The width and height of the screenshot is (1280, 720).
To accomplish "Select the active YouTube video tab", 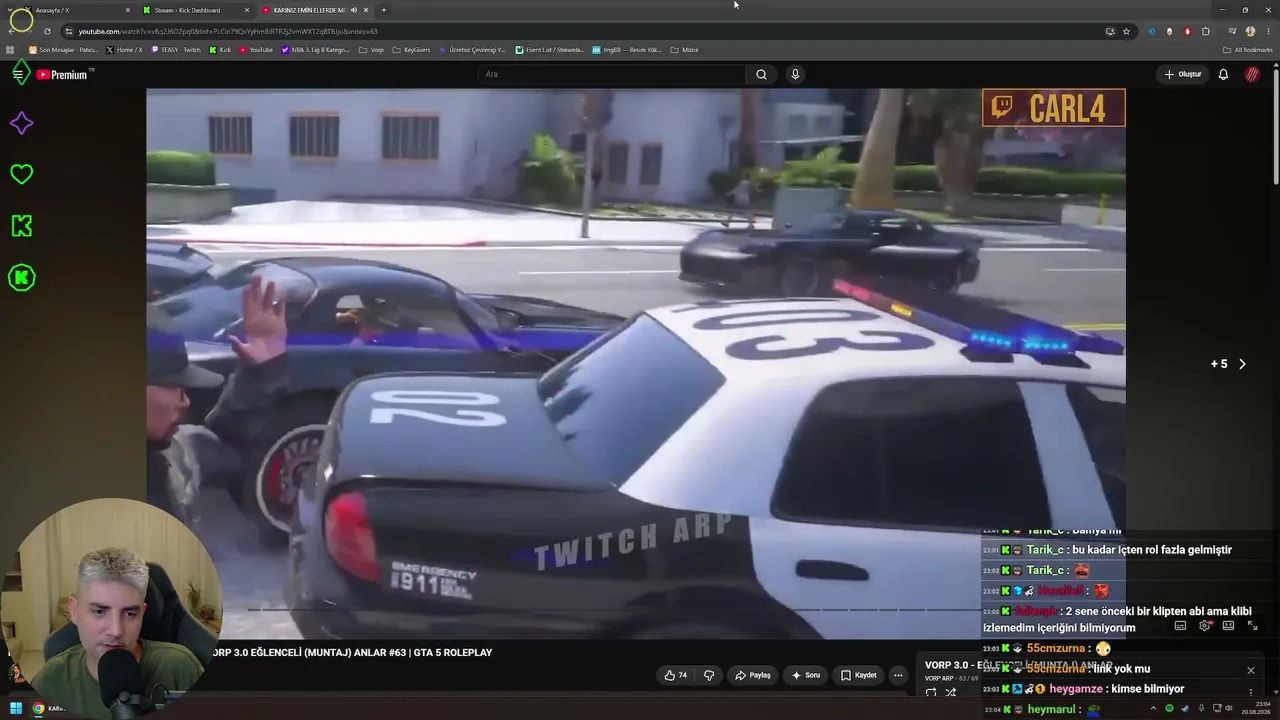I will (x=314, y=10).
